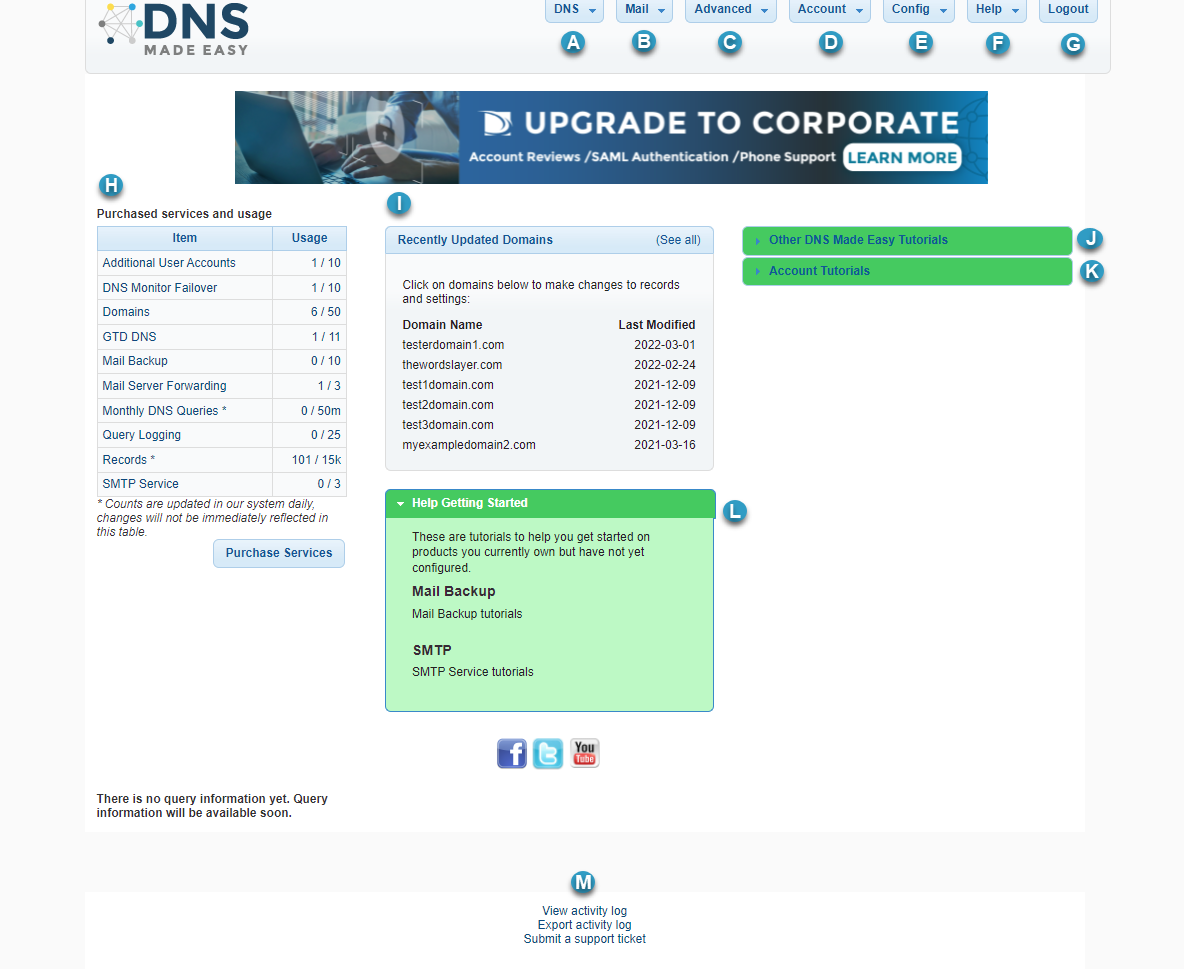Click the SMTP Service item in usage table
The height and width of the screenshot is (969, 1184).
[x=140, y=484]
